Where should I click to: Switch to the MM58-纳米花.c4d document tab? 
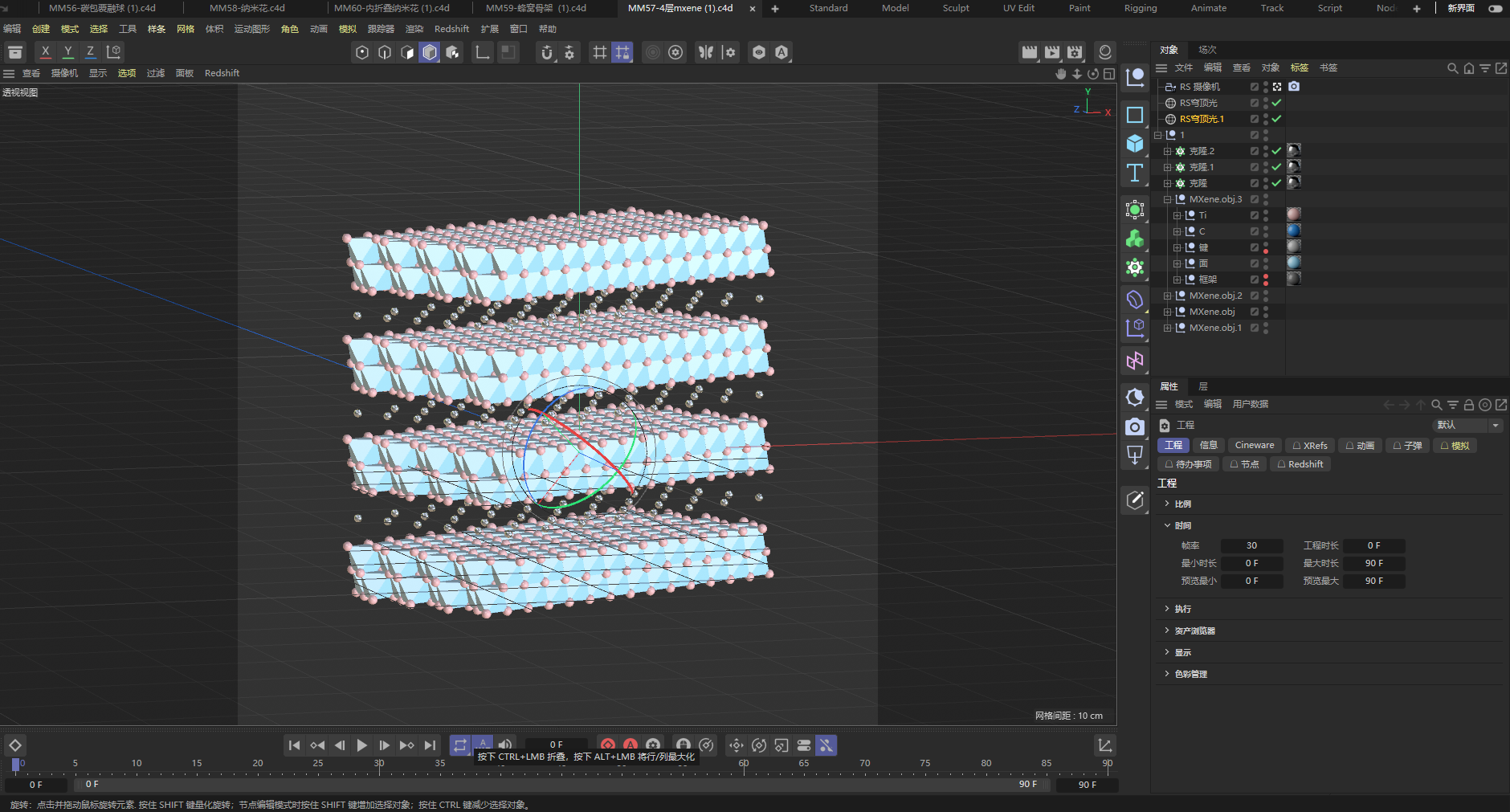[247, 8]
